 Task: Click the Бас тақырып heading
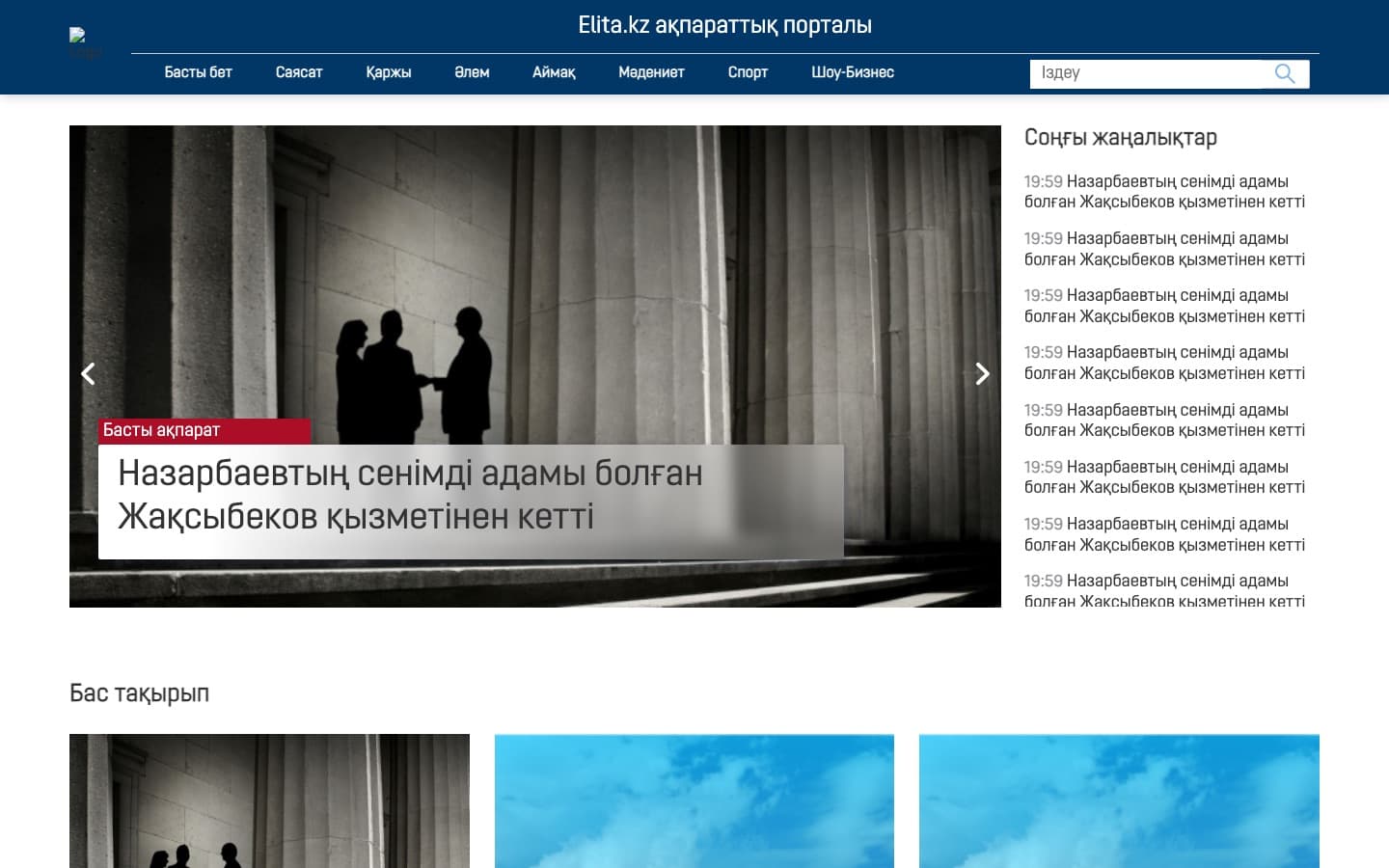click(139, 693)
